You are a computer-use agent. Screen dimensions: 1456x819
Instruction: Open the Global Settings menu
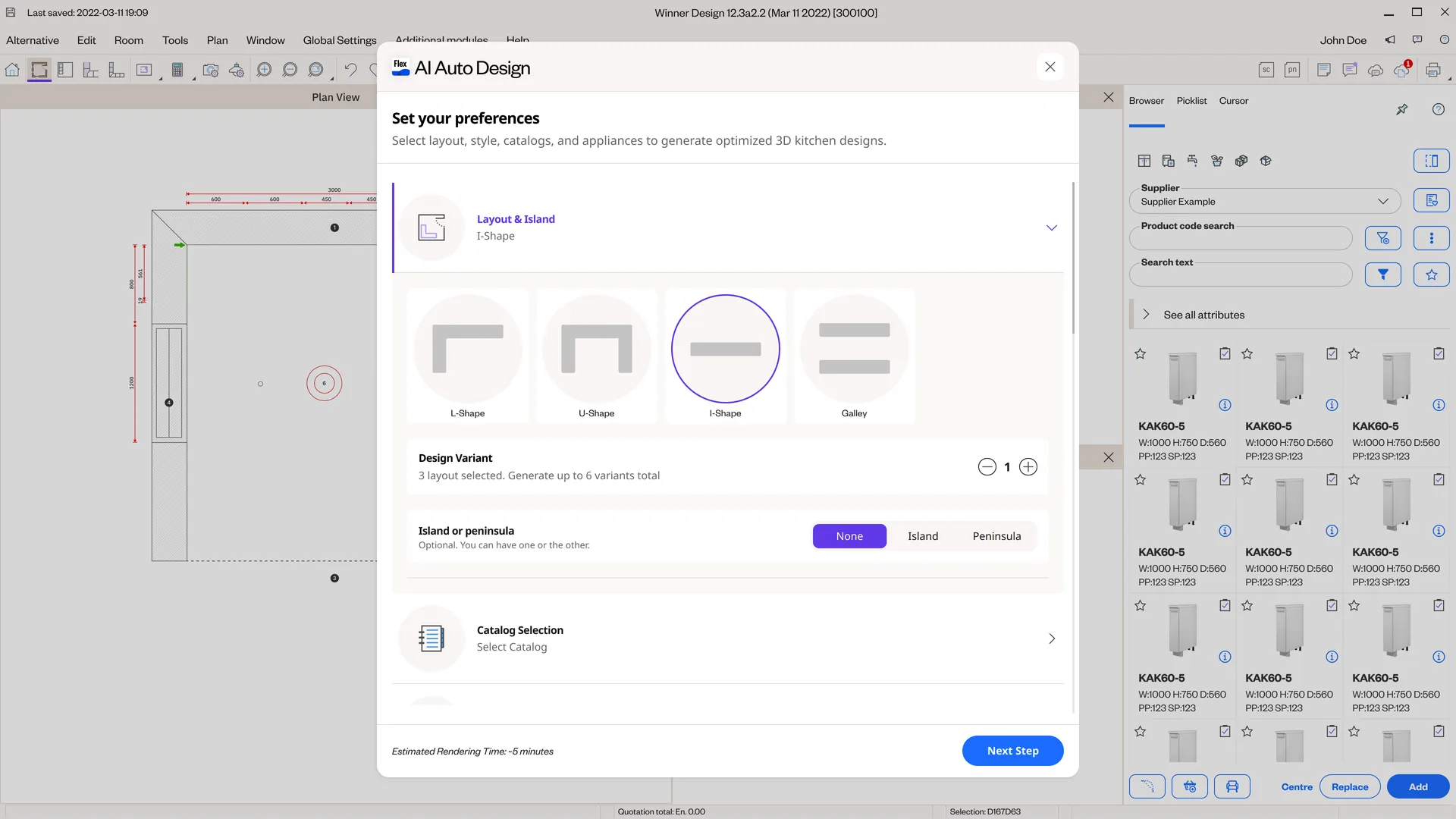pyautogui.click(x=340, y=40)
